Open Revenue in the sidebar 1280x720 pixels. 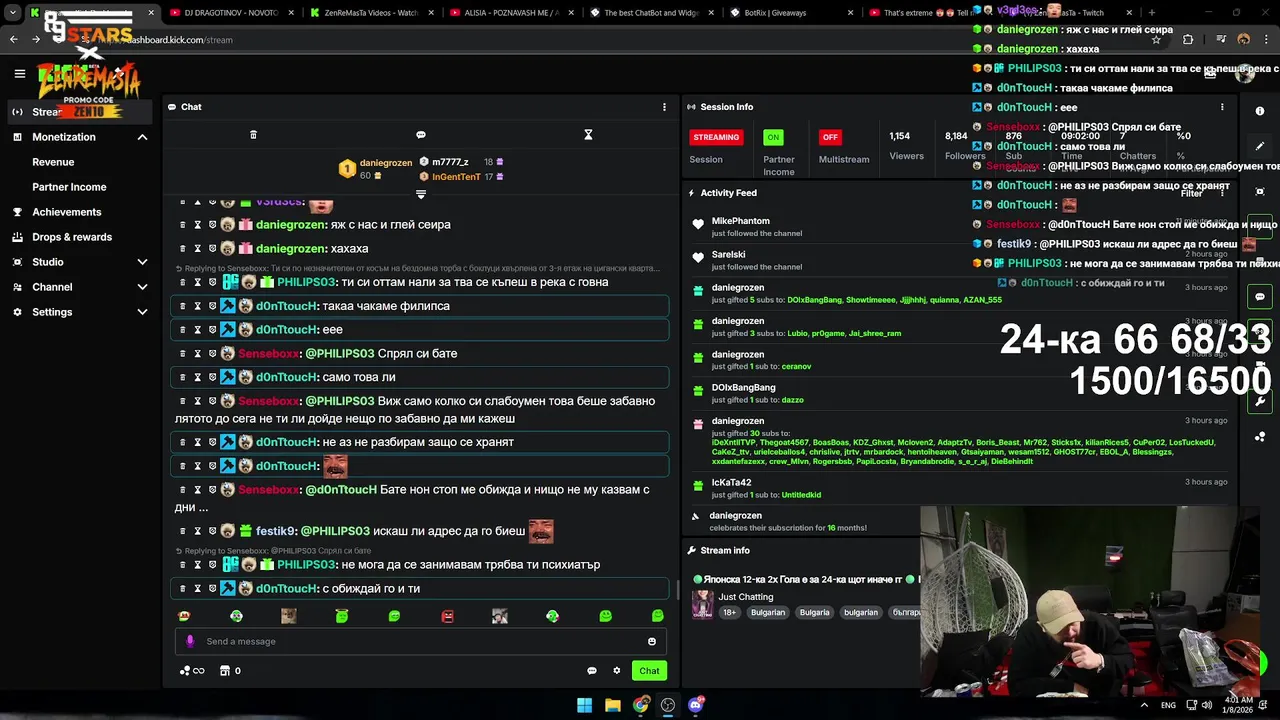tap(53, 162)
